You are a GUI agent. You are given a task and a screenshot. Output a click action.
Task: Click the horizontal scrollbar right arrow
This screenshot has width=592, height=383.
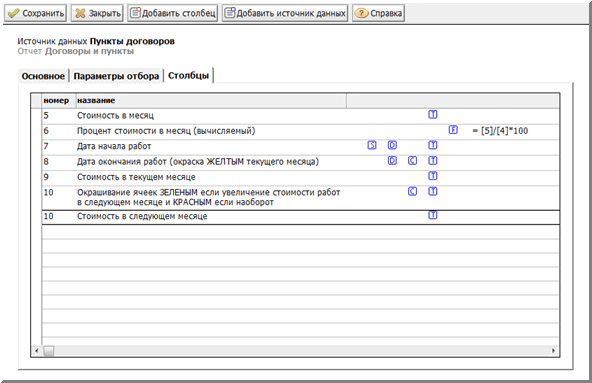(553, 351)
